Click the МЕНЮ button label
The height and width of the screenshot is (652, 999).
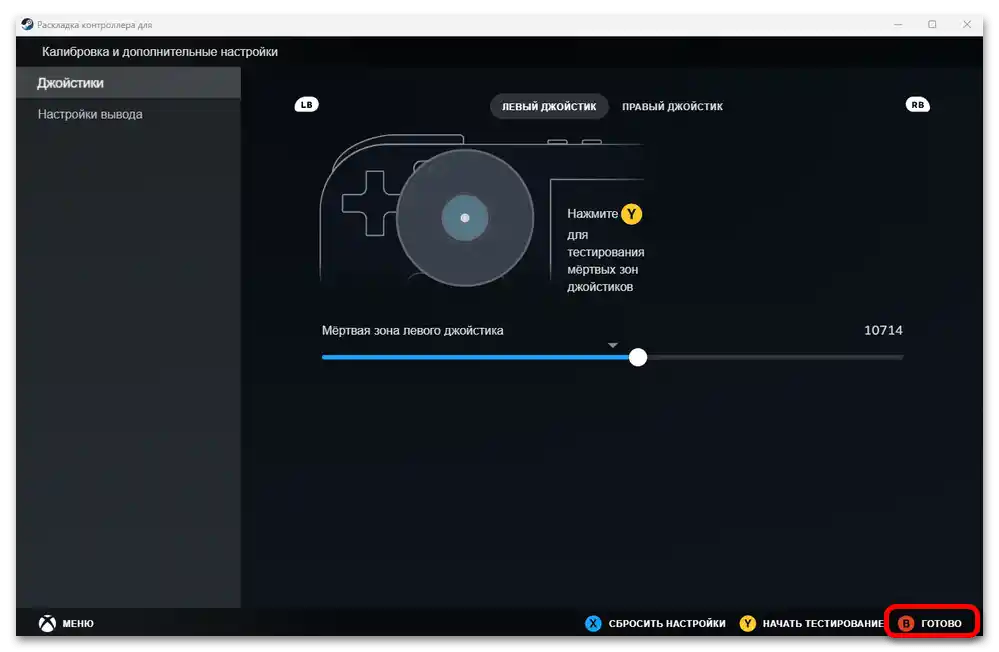78,623
